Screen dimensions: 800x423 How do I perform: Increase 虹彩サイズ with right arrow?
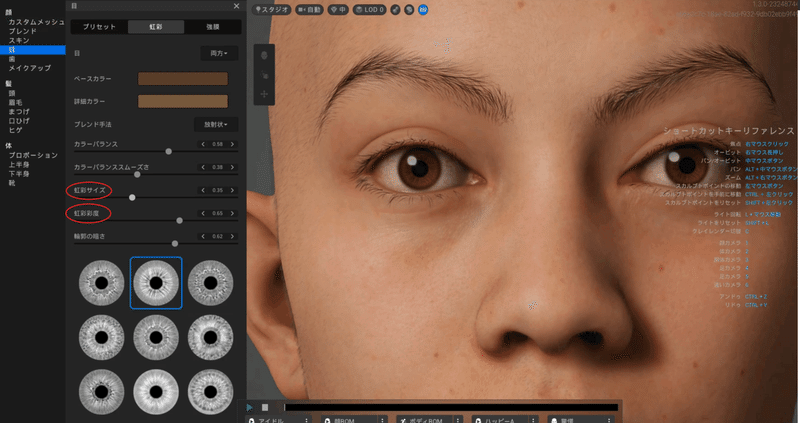233,190
